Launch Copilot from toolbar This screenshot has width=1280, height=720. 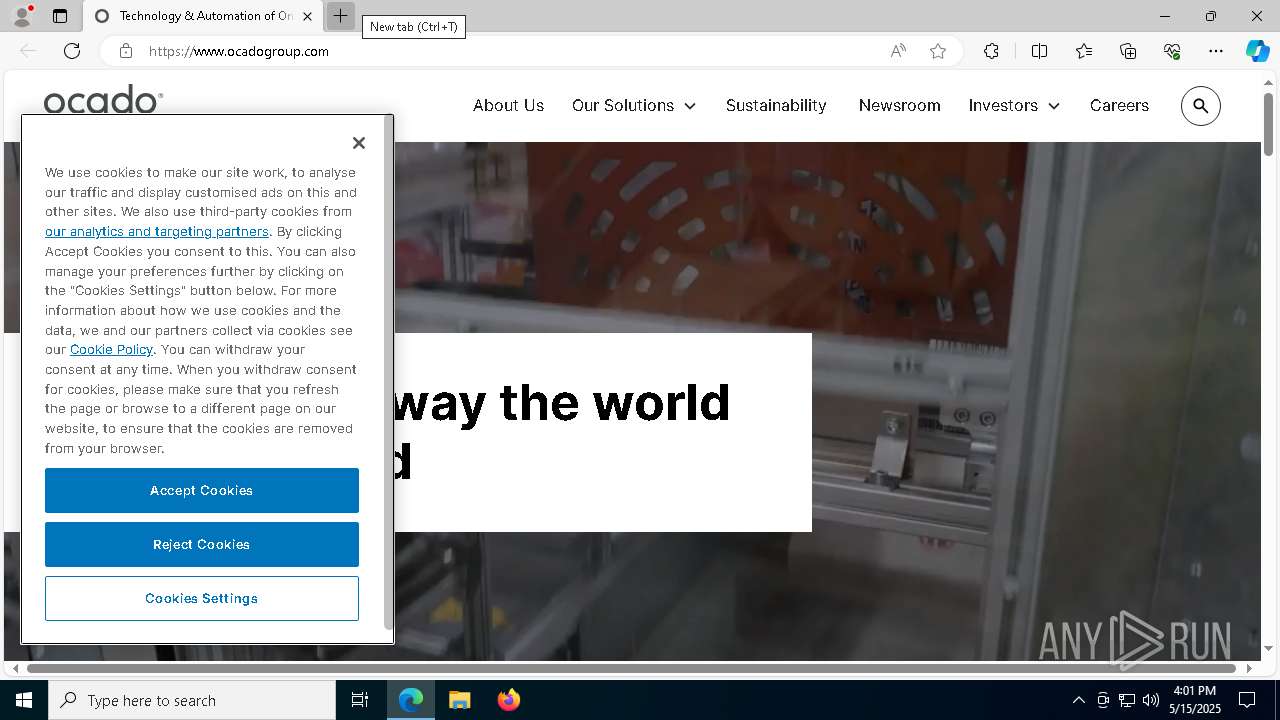pos(1257,51)
